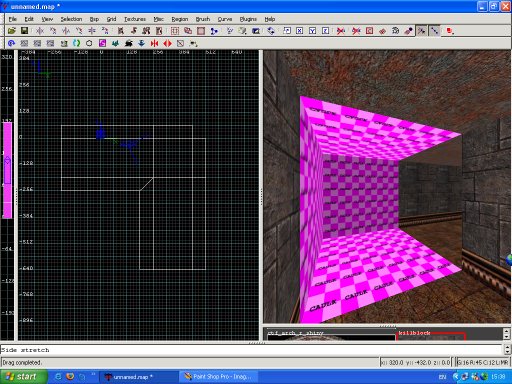Open the Textures menu

point(135,19)
